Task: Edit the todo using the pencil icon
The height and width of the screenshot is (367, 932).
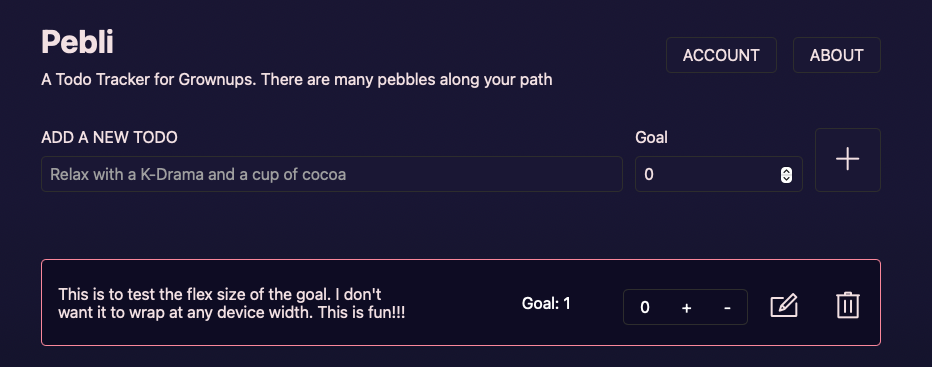Action: coord(784,306)
